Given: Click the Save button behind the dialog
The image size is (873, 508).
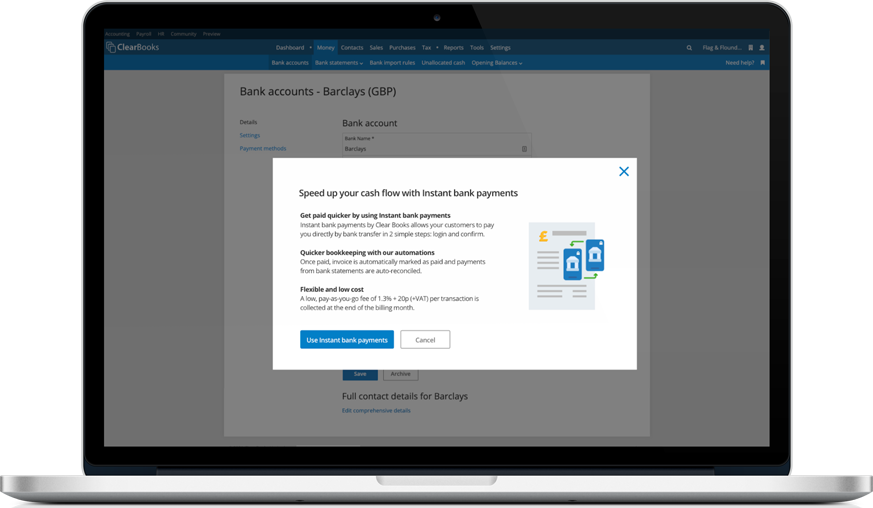Looking at the screenshot, I should tap(360, 374).
